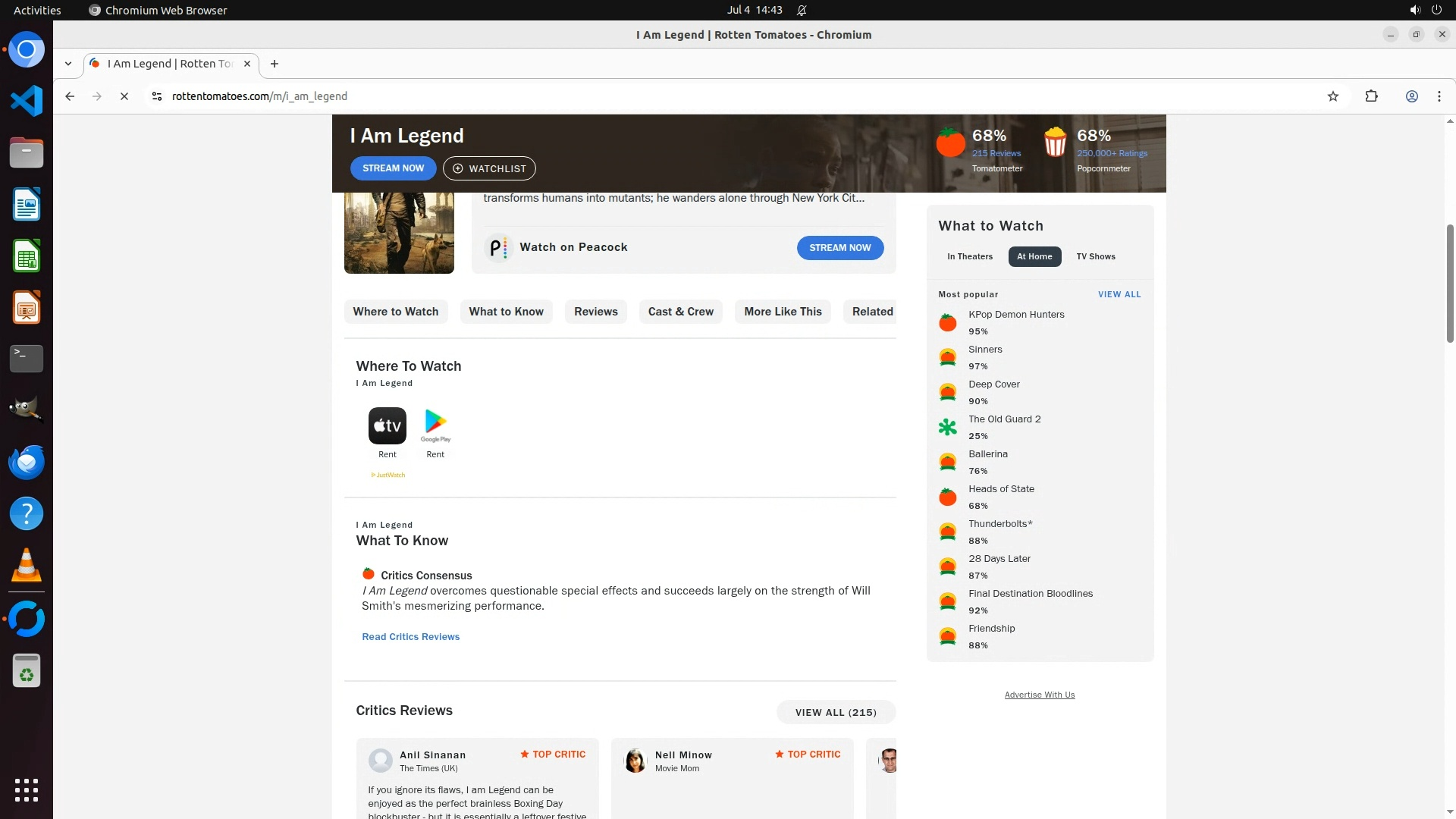This screenshot has height=819, width=1456.
Task: Click Read Critics Reviews link
Action: point(410,637)
